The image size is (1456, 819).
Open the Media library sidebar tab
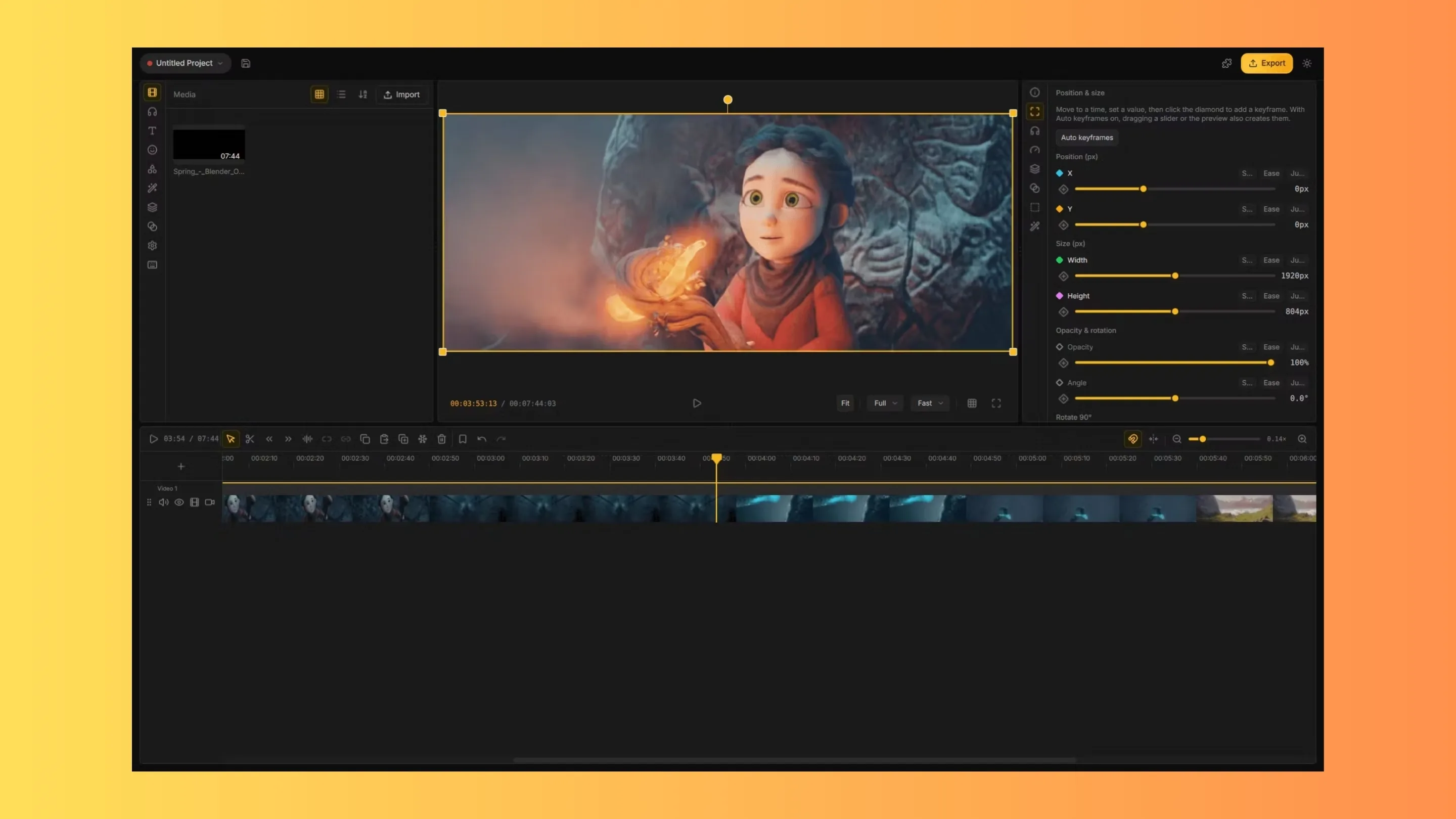[x=152, y=92]
